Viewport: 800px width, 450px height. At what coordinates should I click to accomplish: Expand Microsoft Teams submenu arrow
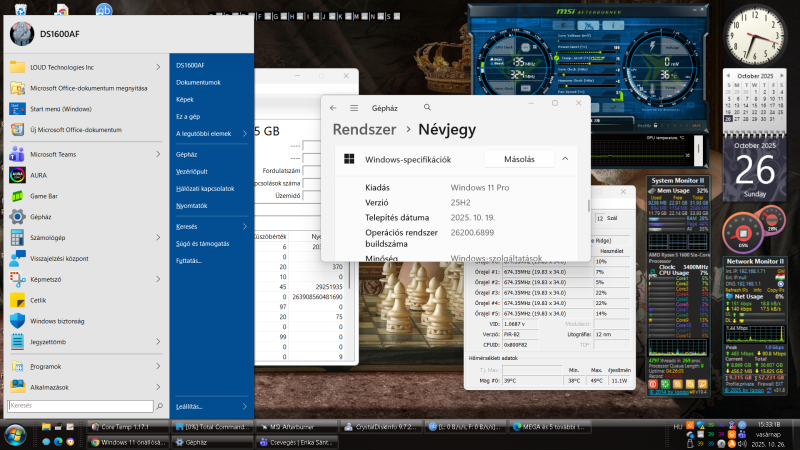(x=158, y=154)
